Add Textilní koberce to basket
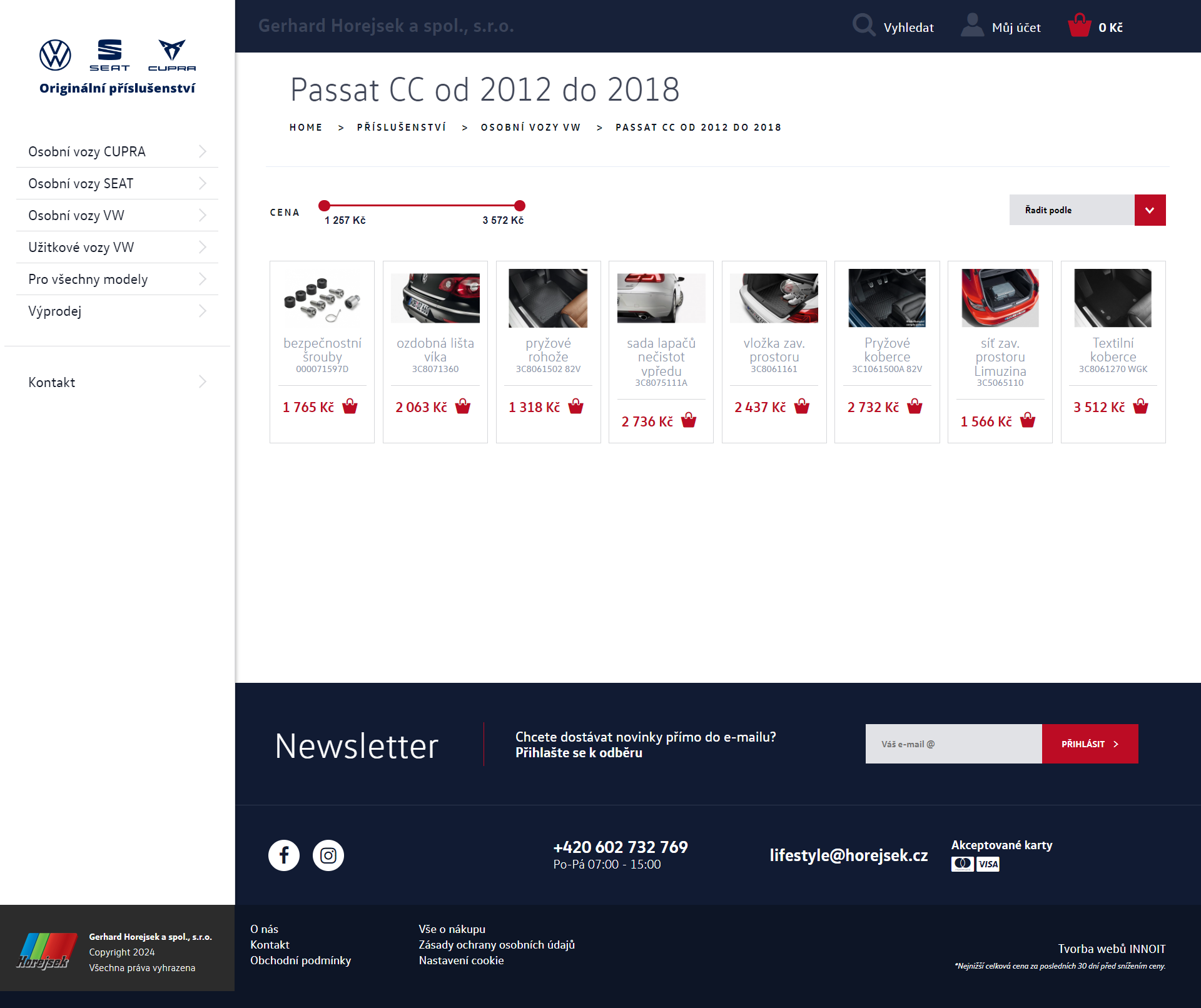The height and width of the screenshot is (1008, 1201). 1141,406
